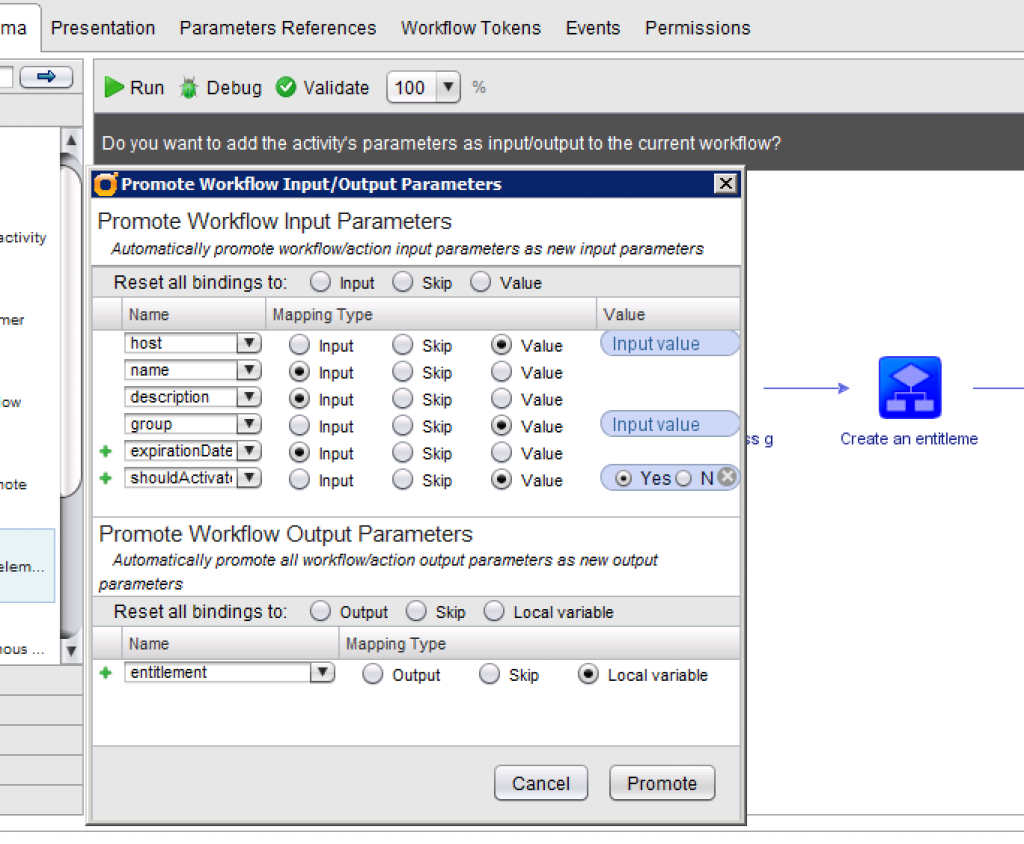Open the Workflow Tokens tab
Image resolution: width=1024 pixels, height=844 pixels.
(x=470, y=28)
